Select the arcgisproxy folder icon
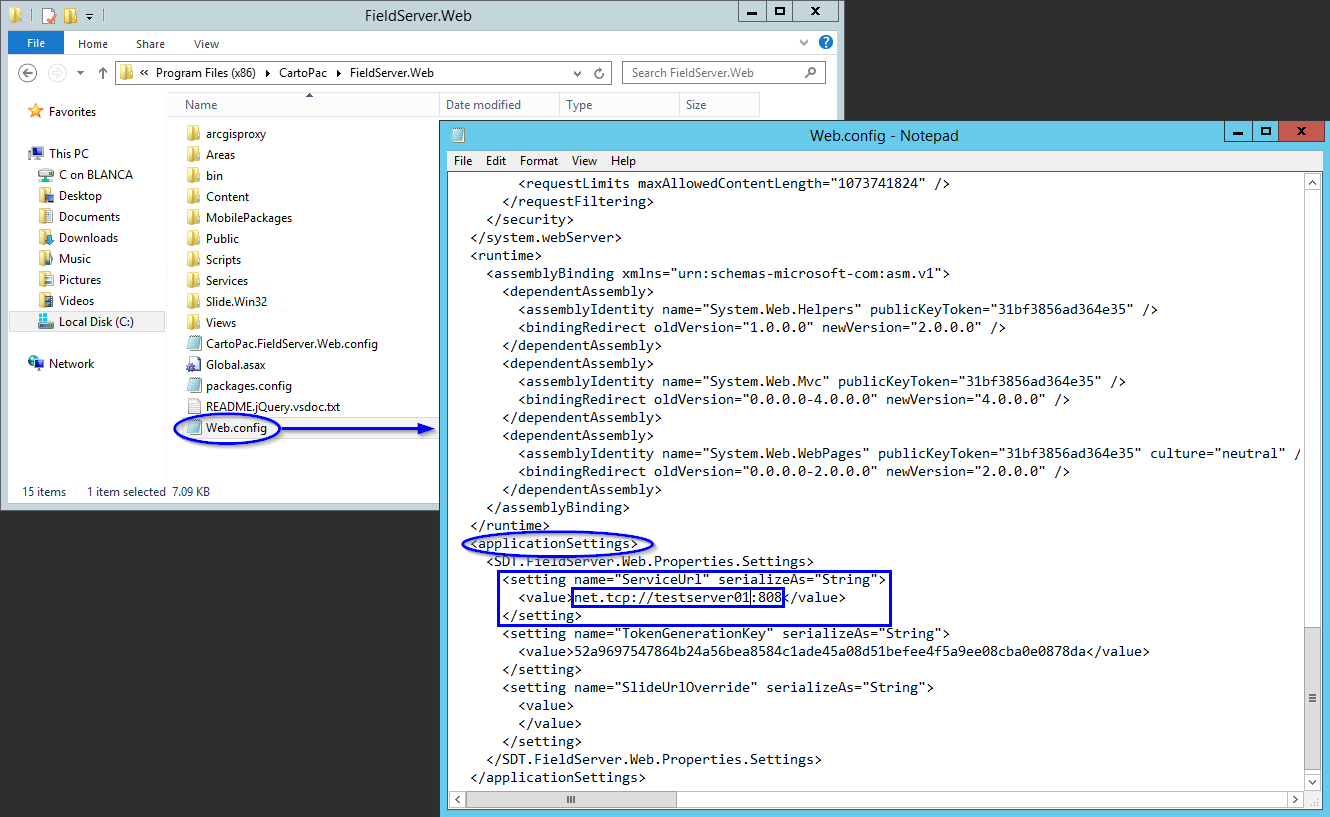1330x817 pixels. [194, 134]
